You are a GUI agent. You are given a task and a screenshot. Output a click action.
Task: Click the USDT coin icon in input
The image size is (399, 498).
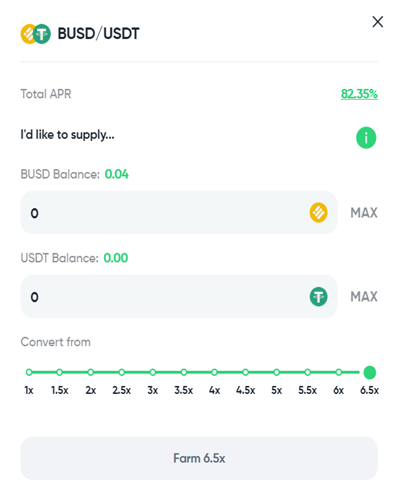(318, 296)
